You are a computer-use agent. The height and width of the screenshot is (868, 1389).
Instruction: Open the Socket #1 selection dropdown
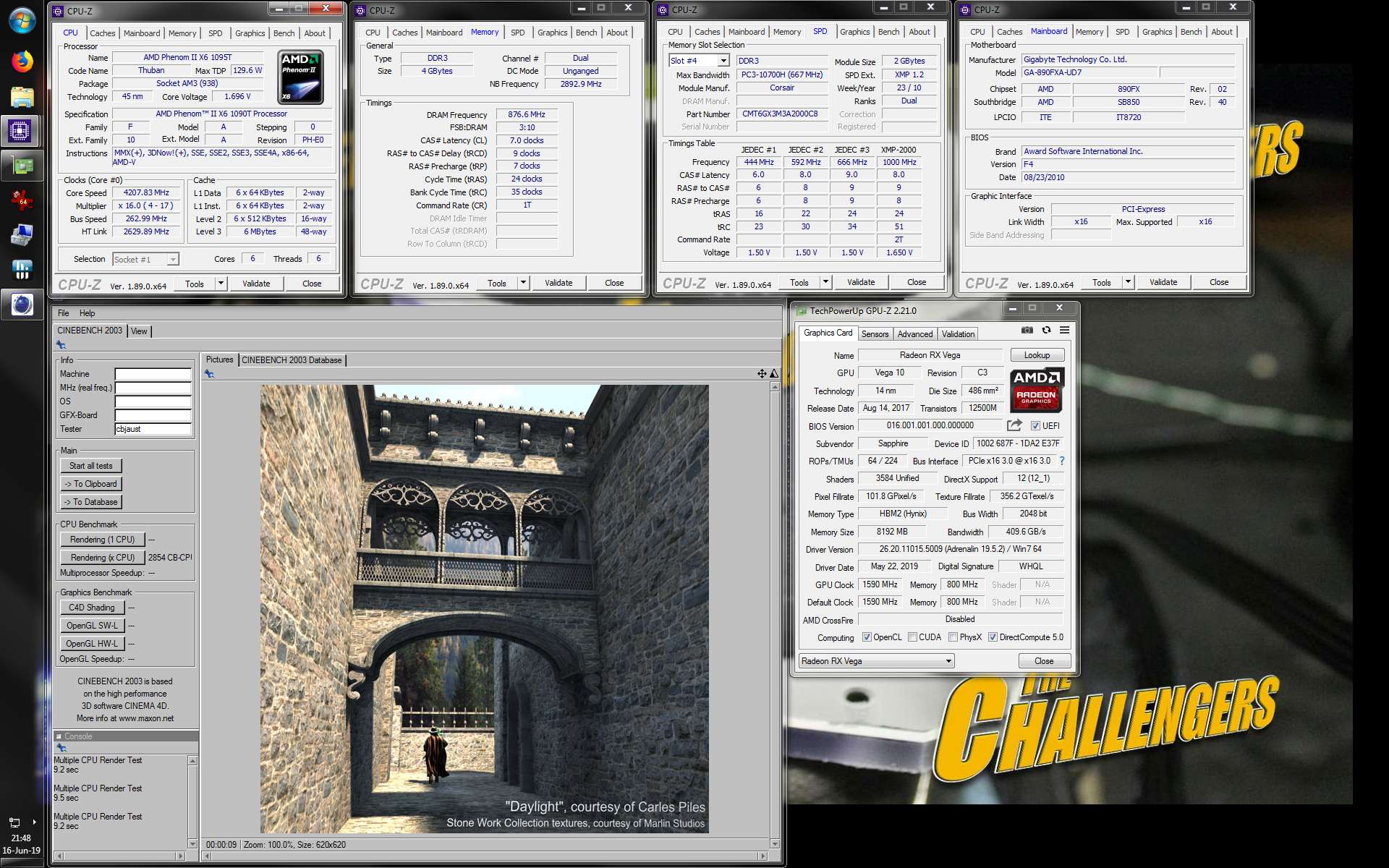tap(173, 260)
